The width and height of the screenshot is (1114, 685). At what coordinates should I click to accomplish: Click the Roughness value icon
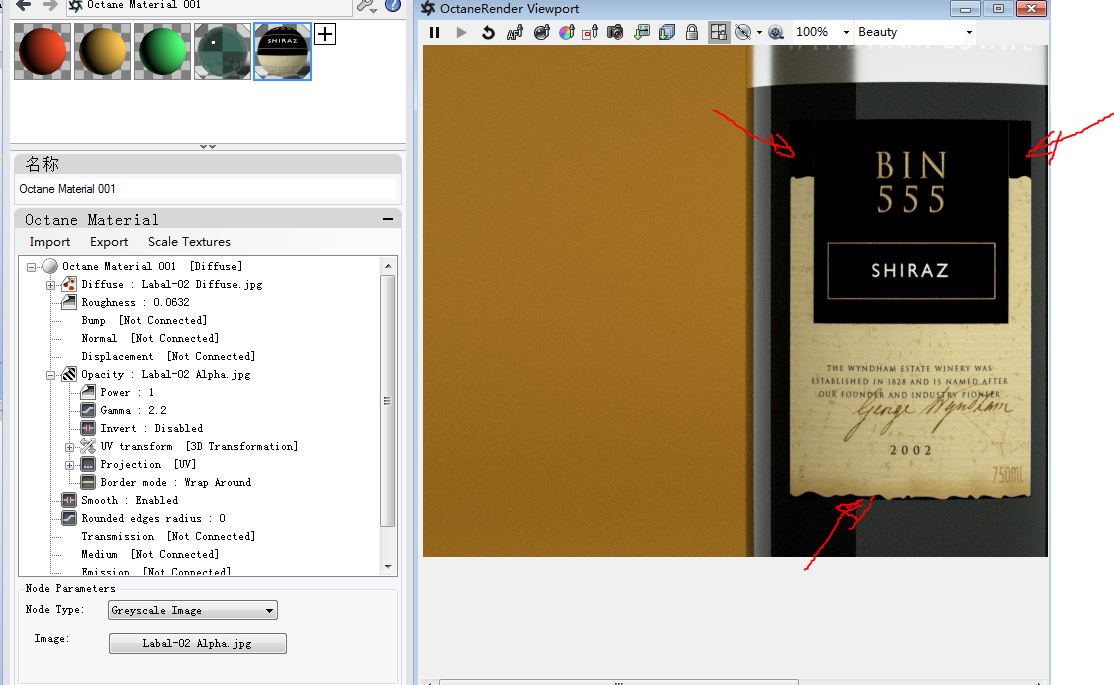[x=69, y=302]
